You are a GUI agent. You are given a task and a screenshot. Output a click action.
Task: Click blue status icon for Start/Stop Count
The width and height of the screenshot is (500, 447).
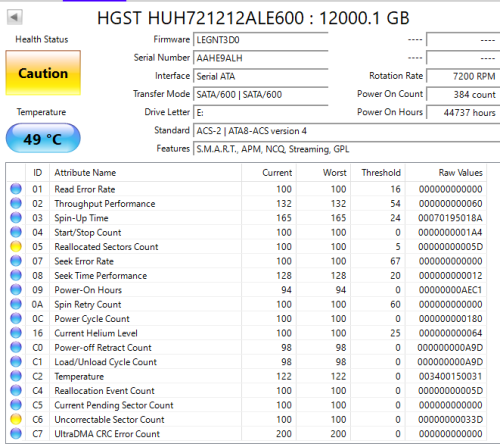(x=16, y=232)
